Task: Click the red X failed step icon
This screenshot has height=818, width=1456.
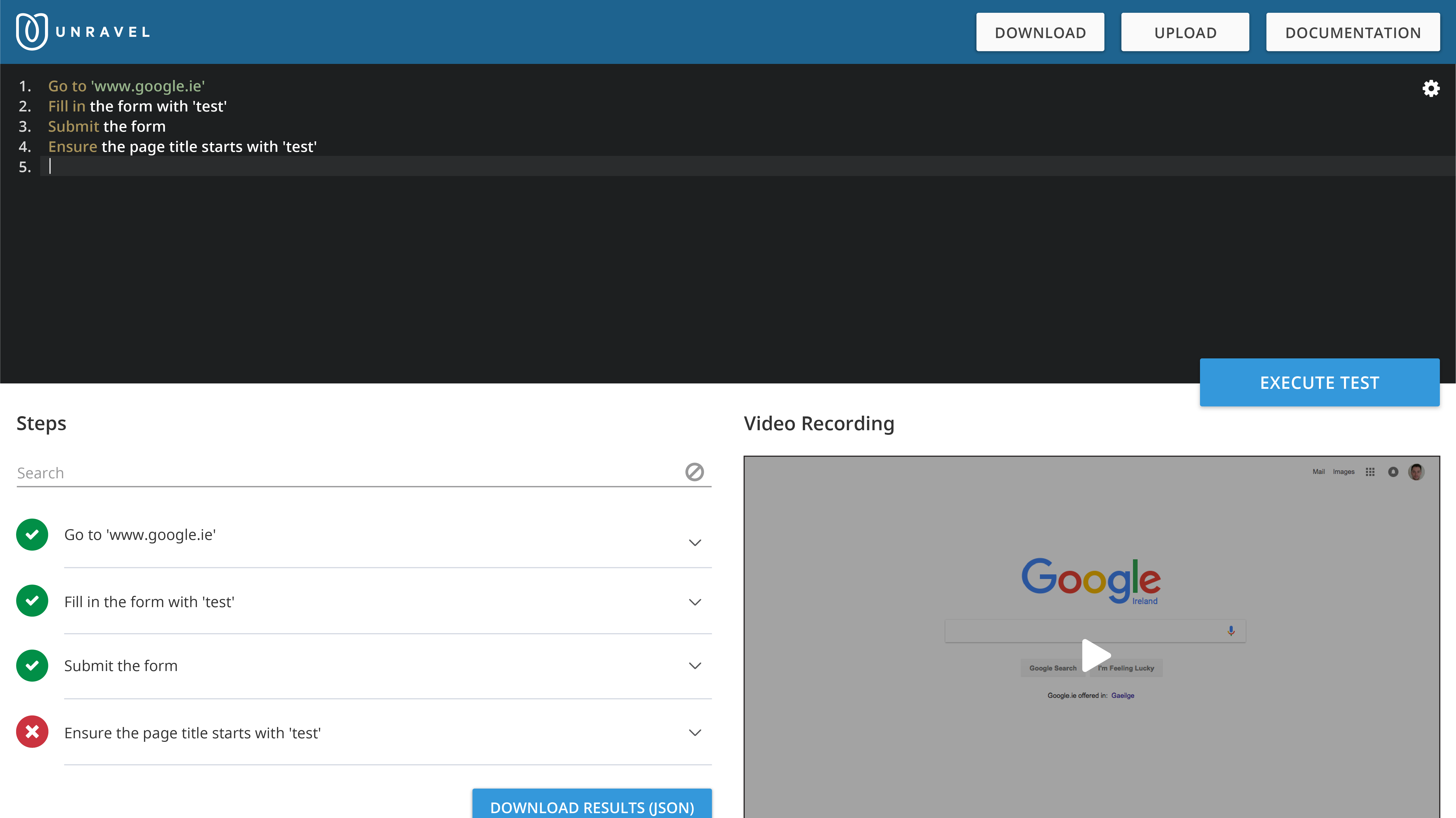Action: [x=32, y=732]
